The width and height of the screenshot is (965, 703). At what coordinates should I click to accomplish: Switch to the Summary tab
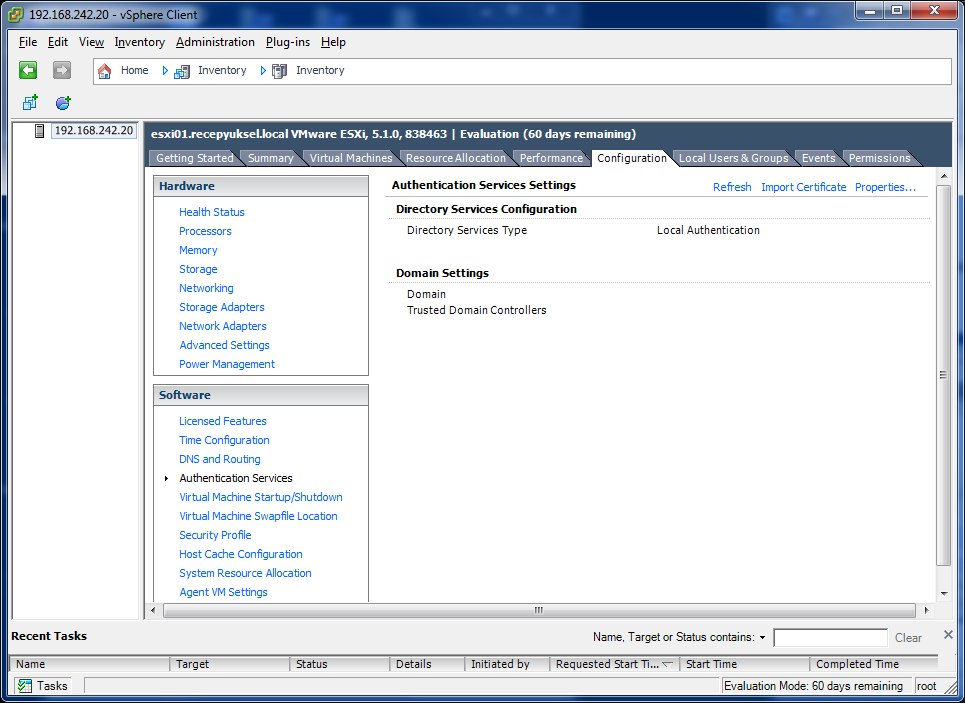270,158
